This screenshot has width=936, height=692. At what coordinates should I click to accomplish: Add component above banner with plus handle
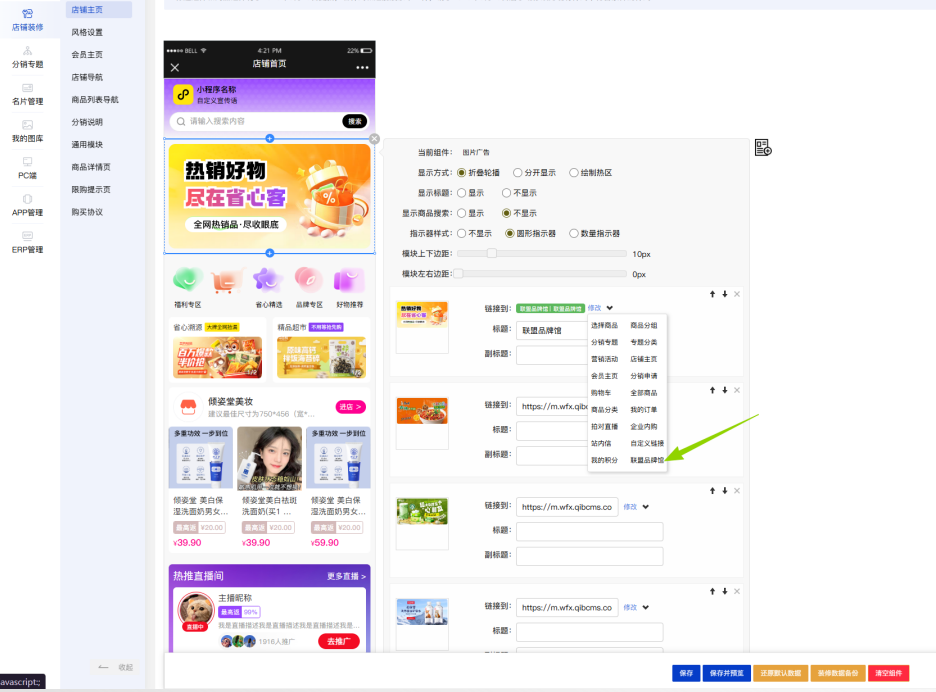pos(270,139)
